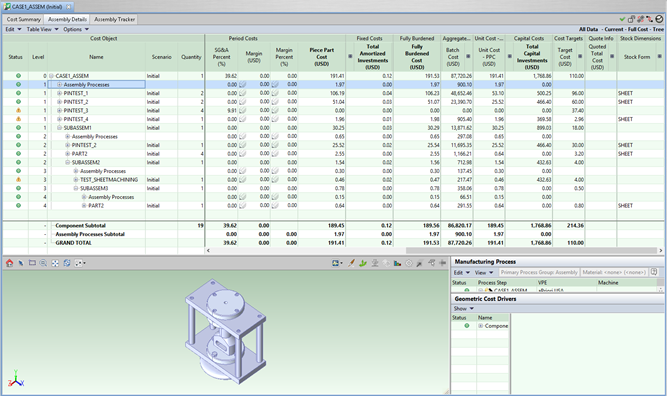Collapse the SUBASSEM1 tree node
The height and width of the screenshot is (396, 667).
click(x=60, y=128)
